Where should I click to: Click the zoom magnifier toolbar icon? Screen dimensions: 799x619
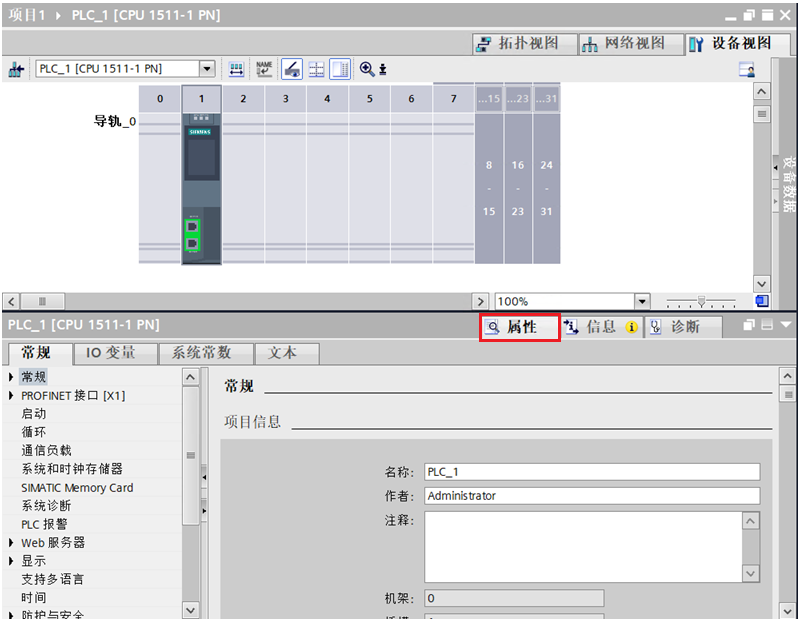367,69
